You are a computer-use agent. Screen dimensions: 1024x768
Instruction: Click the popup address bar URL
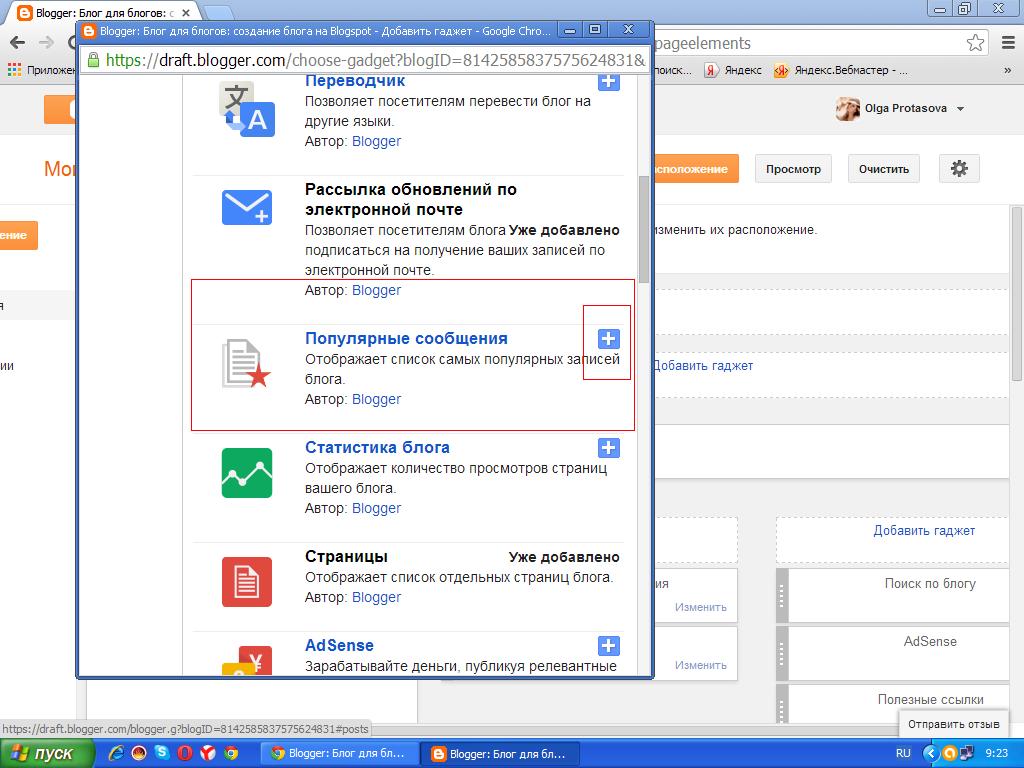point(375,61)
